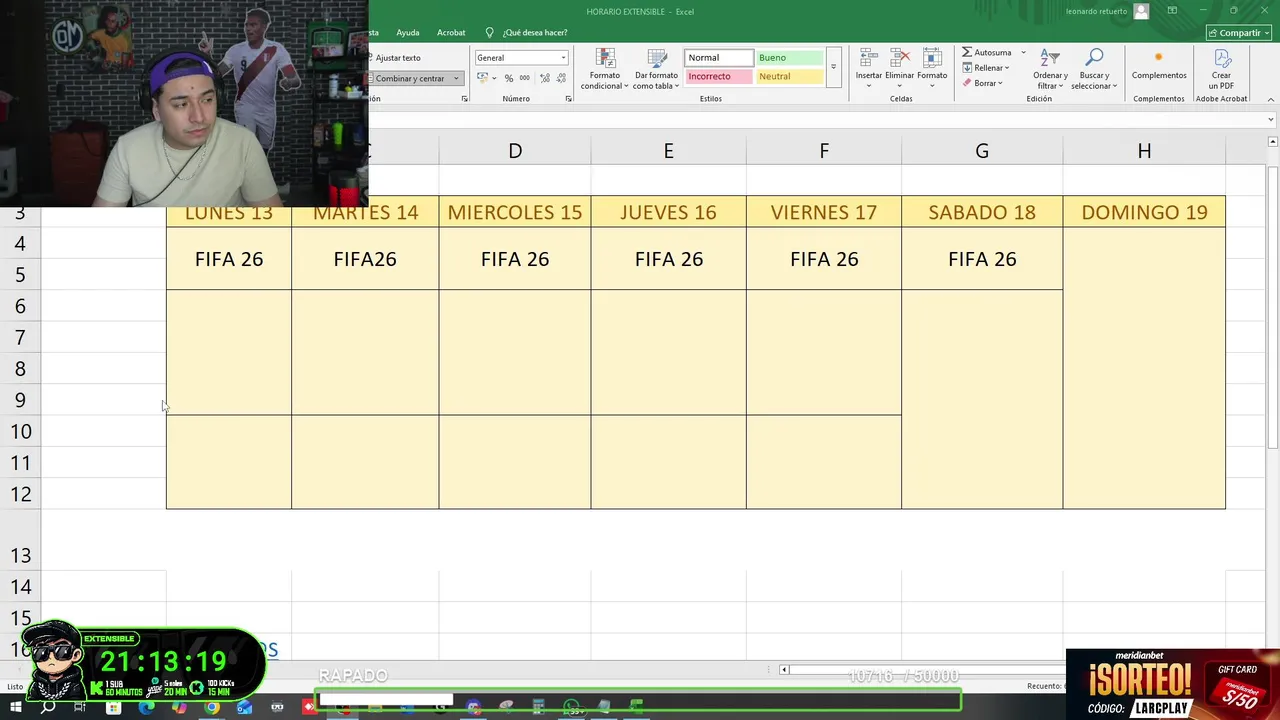Open the Ayuda tab
The width and height of the screenshot is (1280, 720).
pos(408,32)
